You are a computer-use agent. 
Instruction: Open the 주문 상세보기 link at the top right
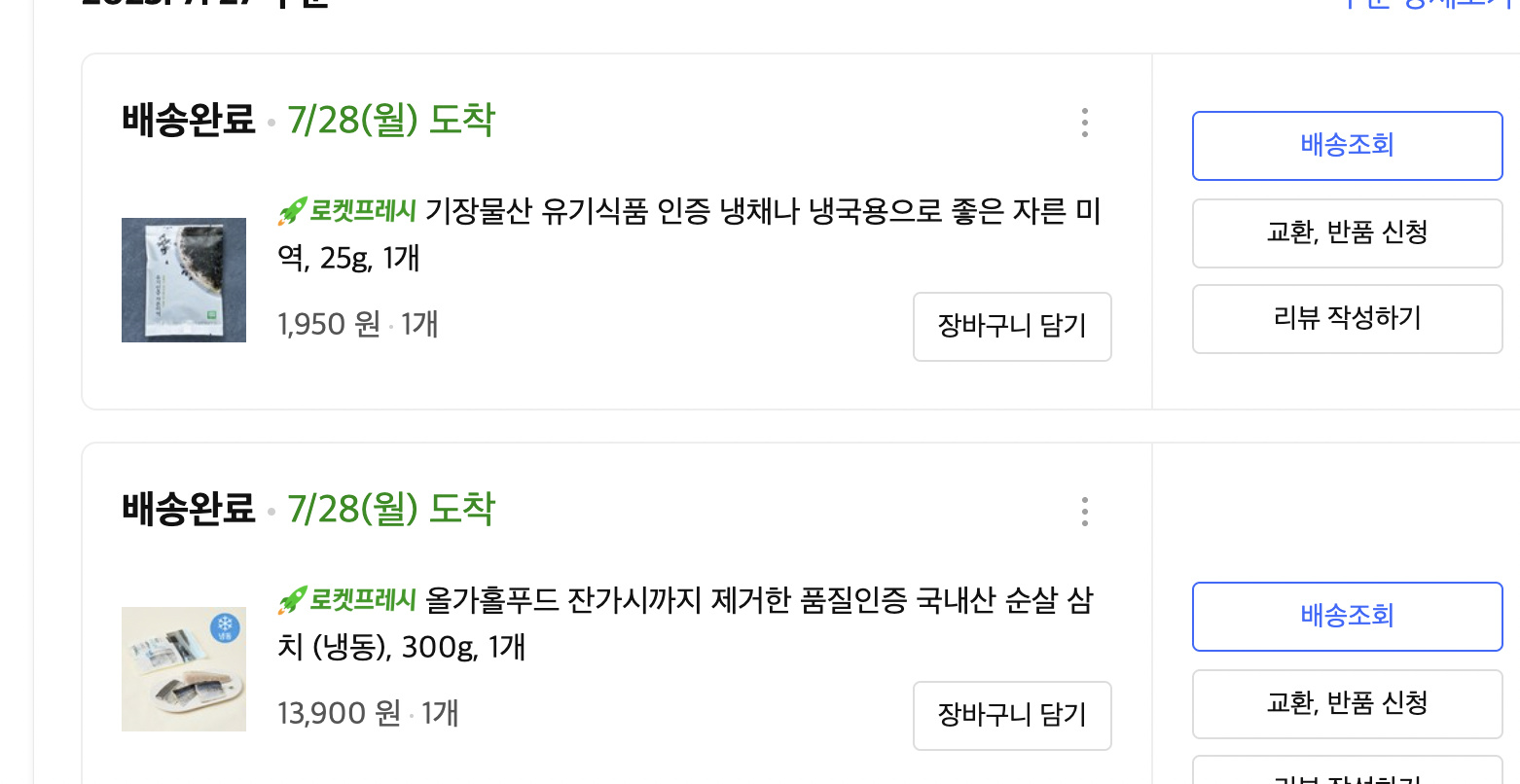(1429, 4)
